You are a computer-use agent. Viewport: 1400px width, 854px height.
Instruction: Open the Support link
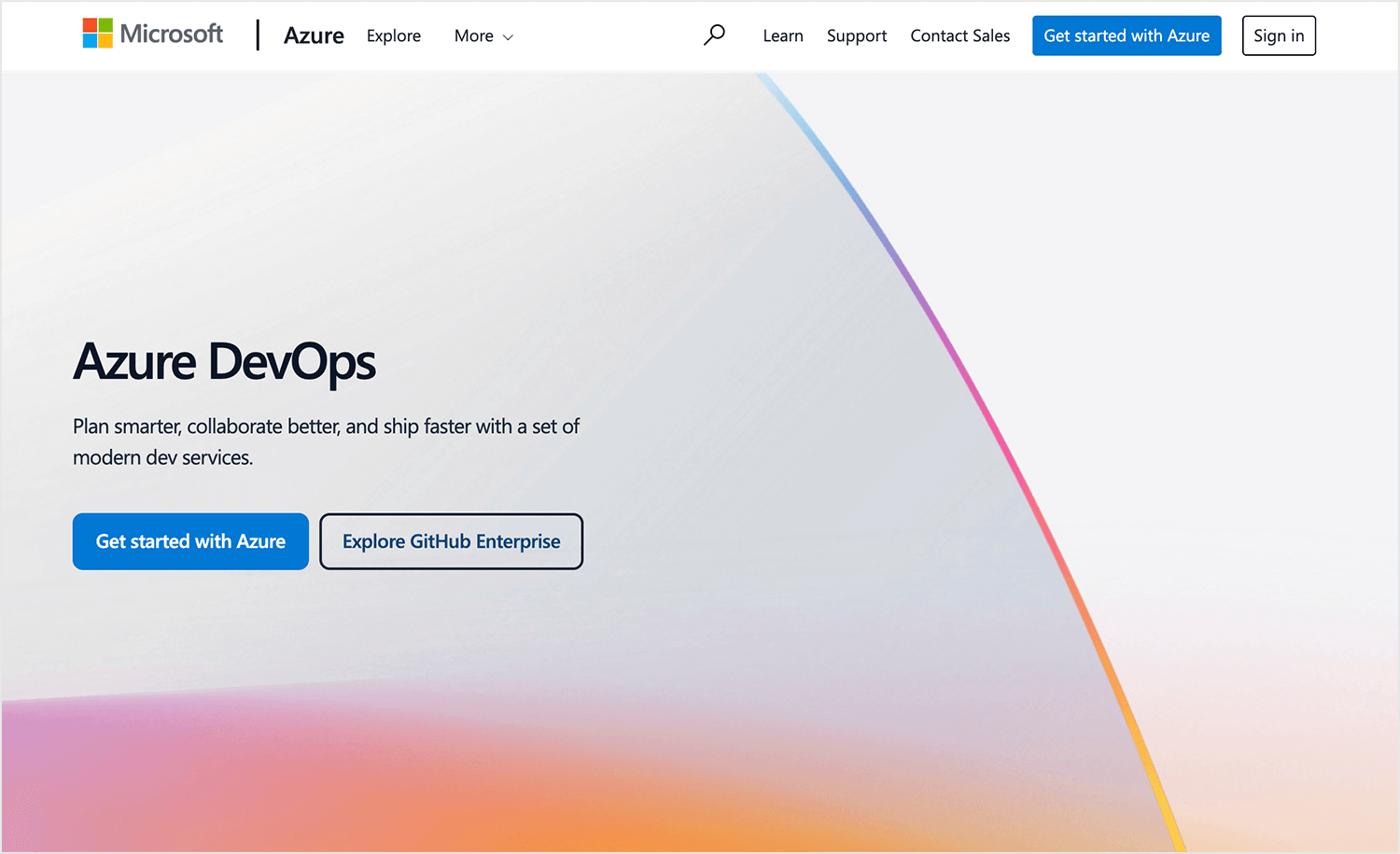coord(857,35)
